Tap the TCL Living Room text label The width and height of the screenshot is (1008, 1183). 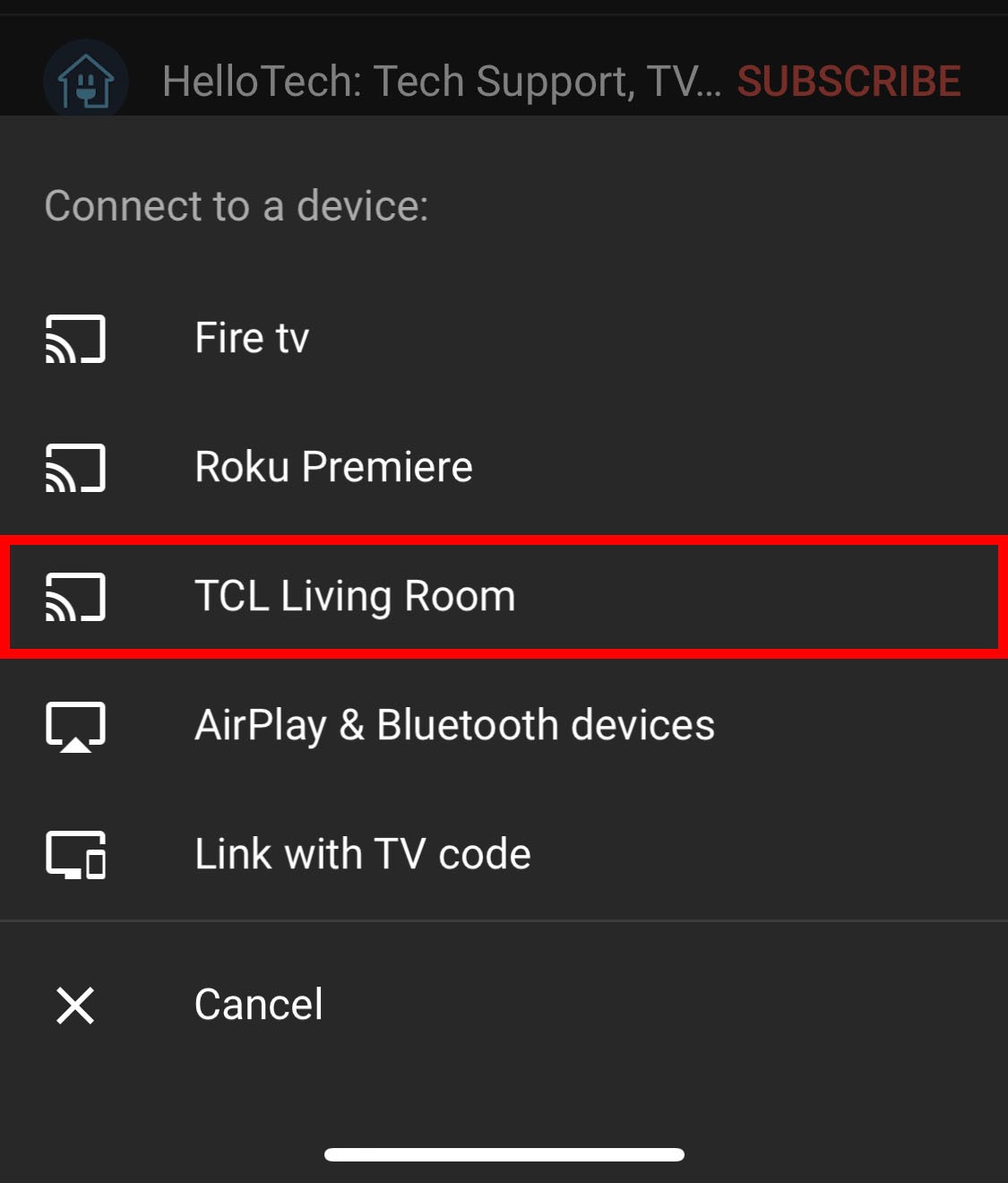click(x=355, y=597)
